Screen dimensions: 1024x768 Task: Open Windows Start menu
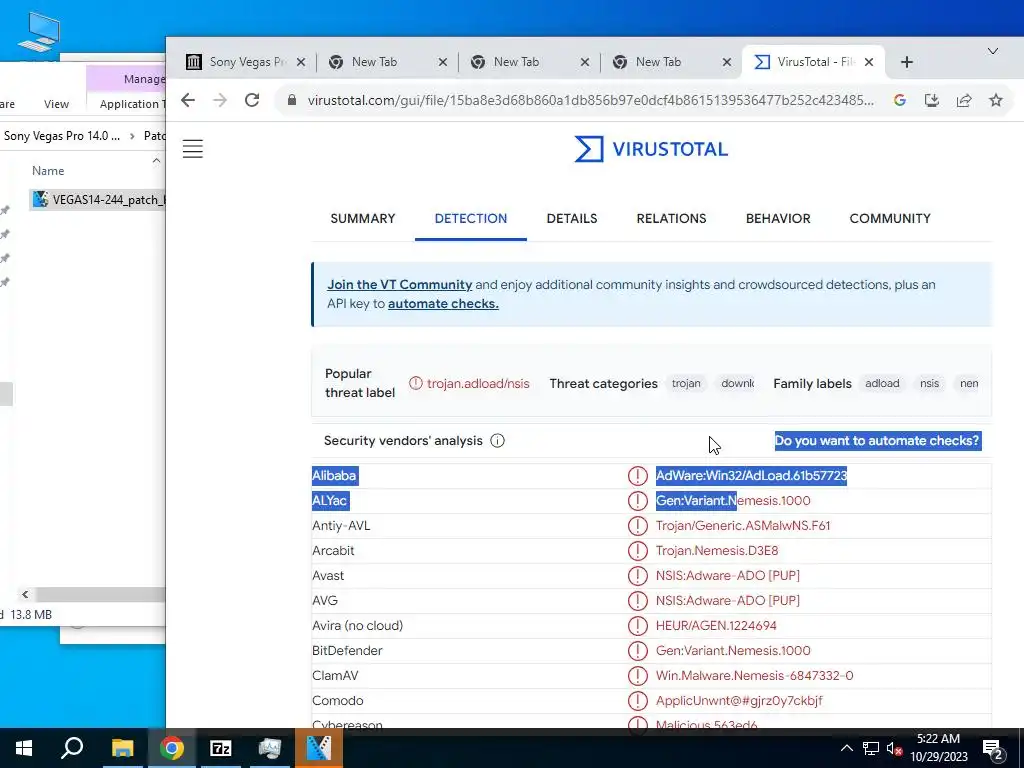(24, 748)
